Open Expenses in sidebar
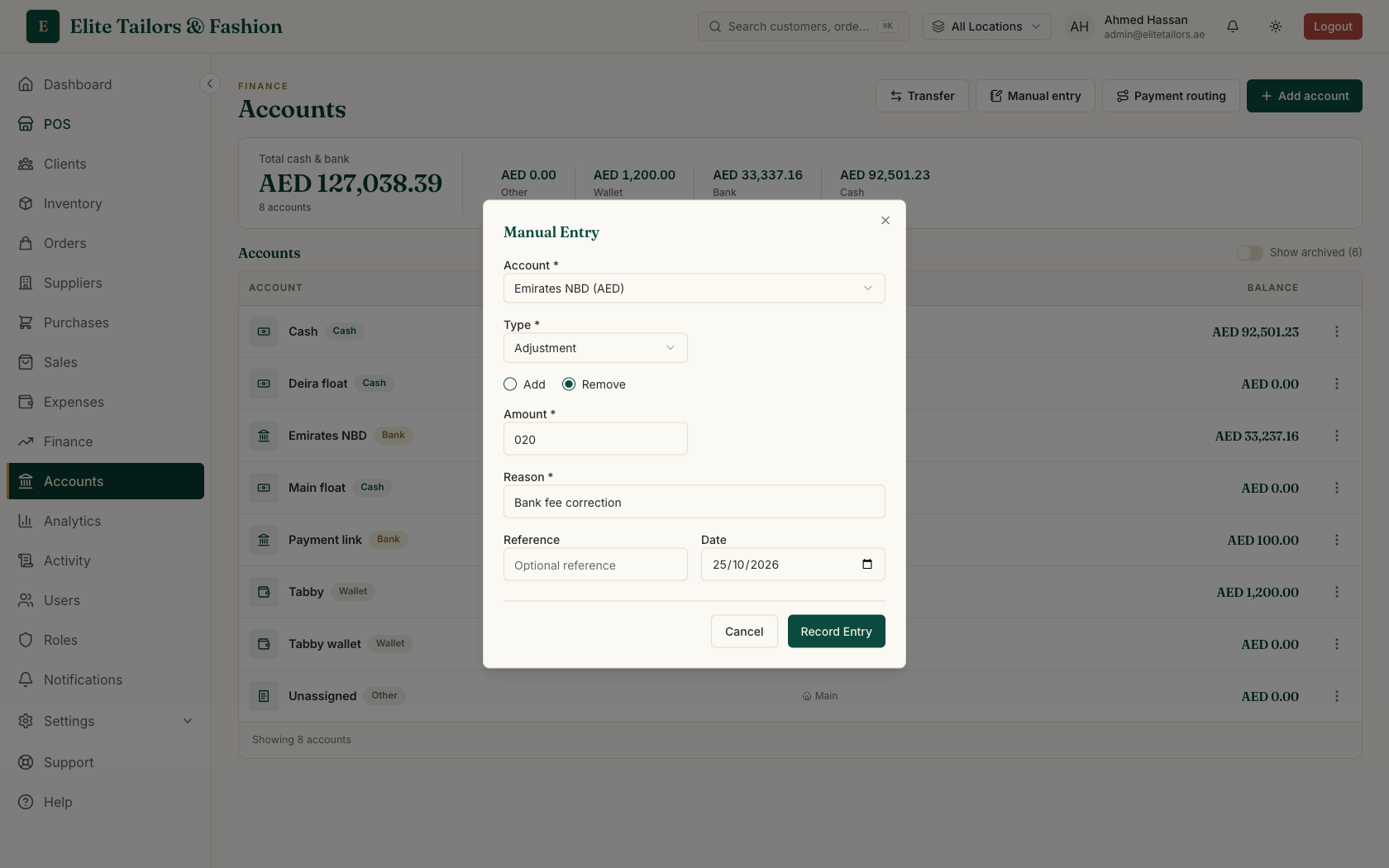 pyautogui.click(x=106, y=402)
